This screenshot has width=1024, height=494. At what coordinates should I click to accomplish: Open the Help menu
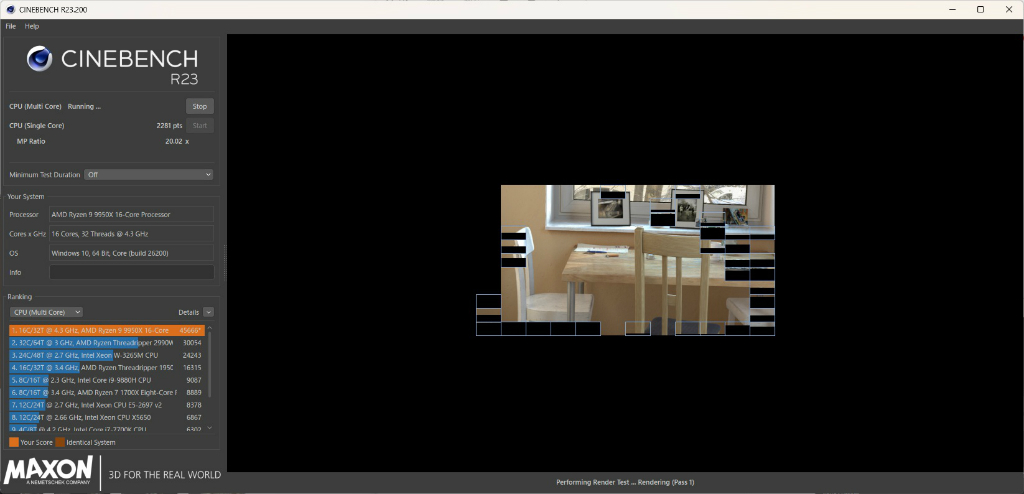click(32, 26)
